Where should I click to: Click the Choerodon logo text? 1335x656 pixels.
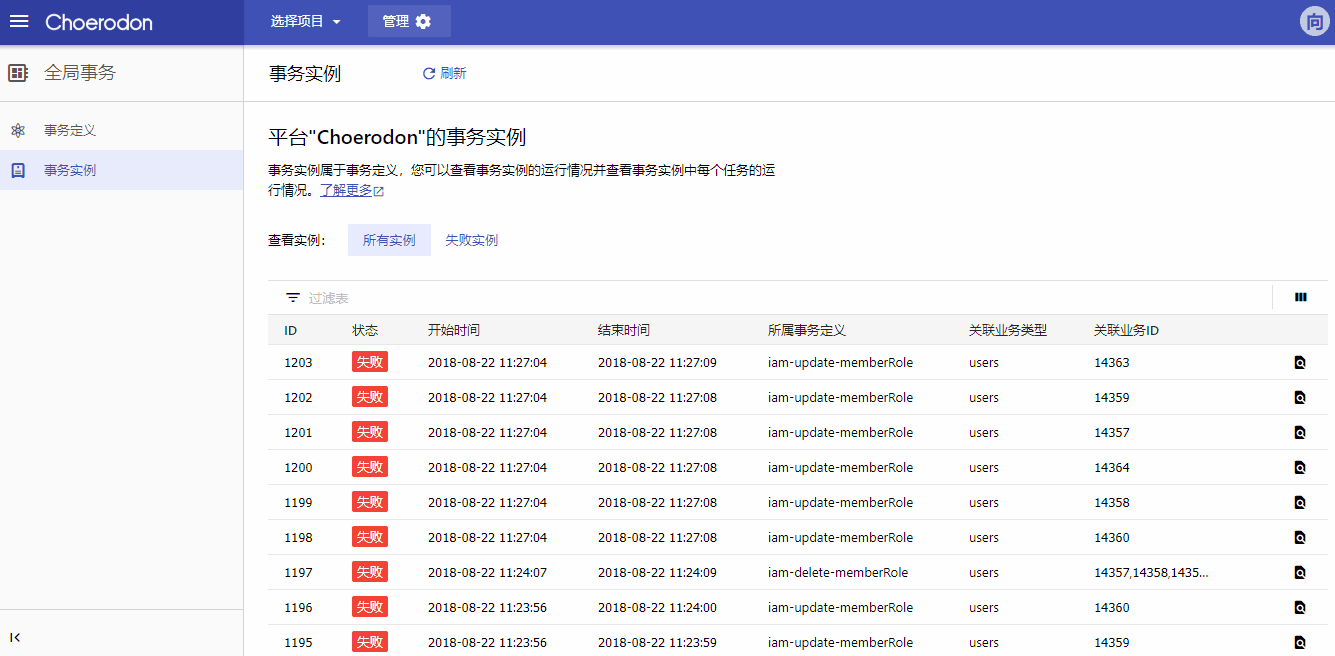coord(99,22)
